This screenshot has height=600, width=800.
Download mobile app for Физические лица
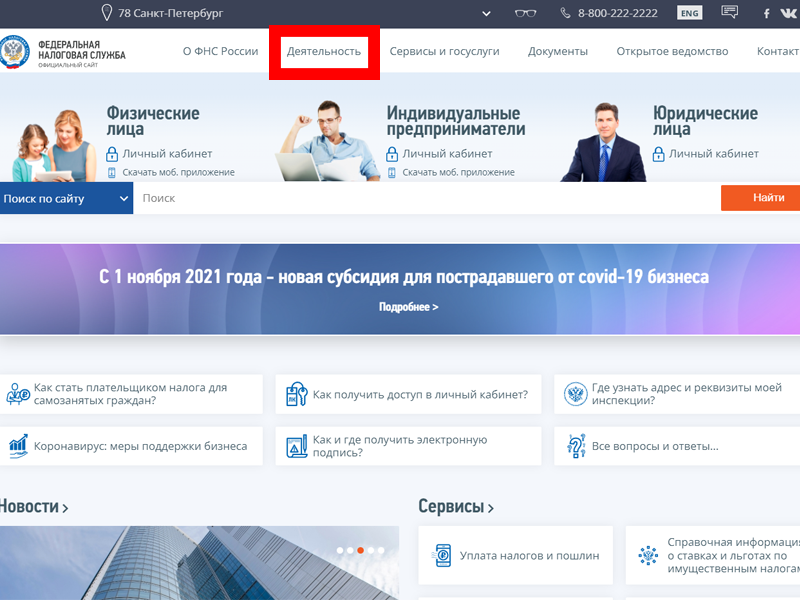(179, 172)
